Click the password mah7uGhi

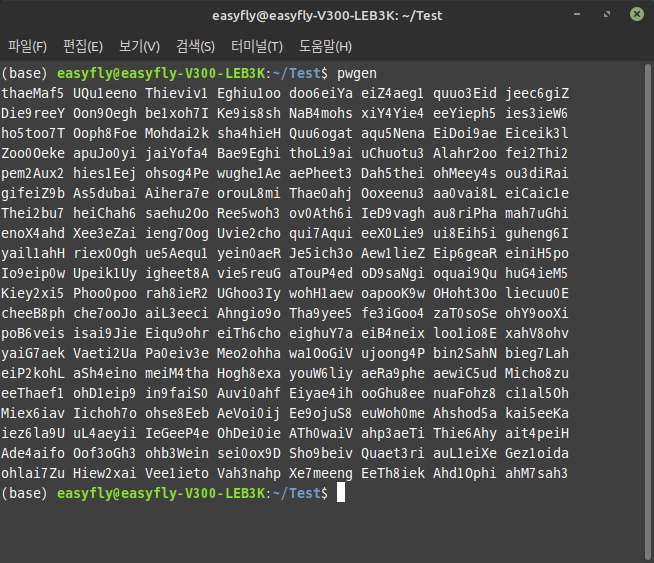tap(537, 214)
